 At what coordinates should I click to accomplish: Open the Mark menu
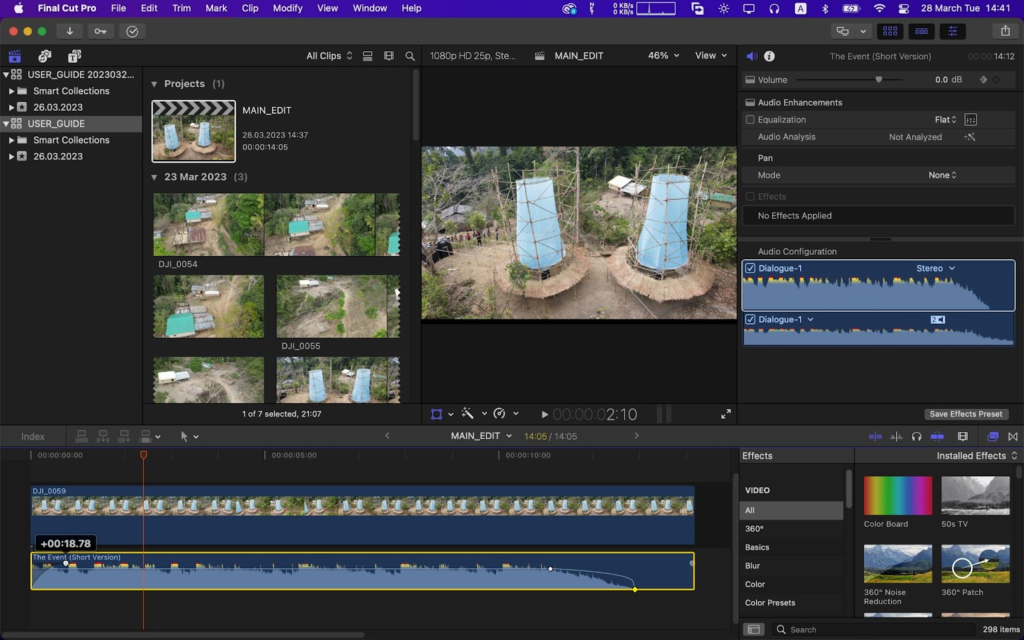pyautogui.click(x=216, y=8)
